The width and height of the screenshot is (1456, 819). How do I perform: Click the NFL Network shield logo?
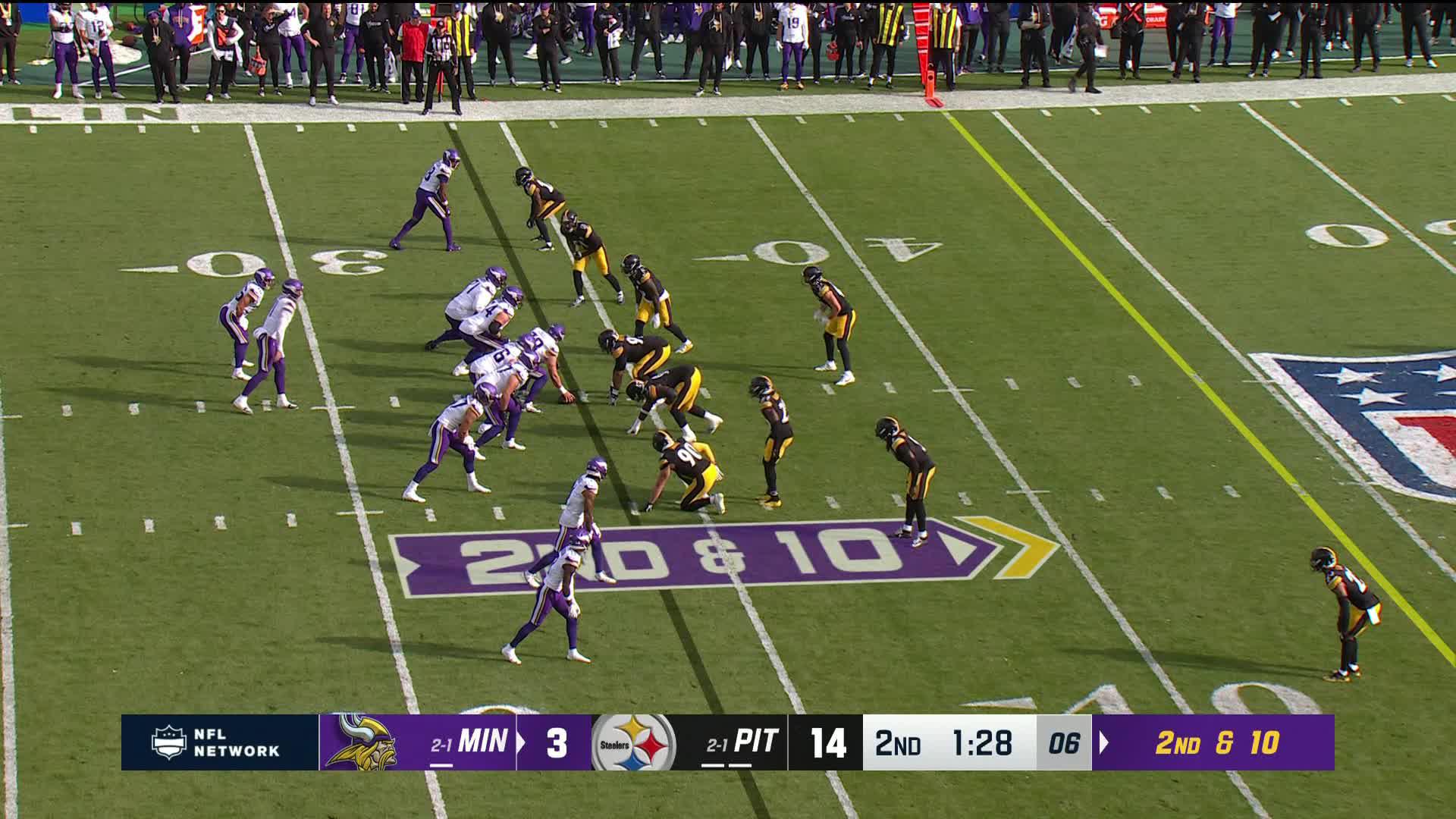click(168, 742)
